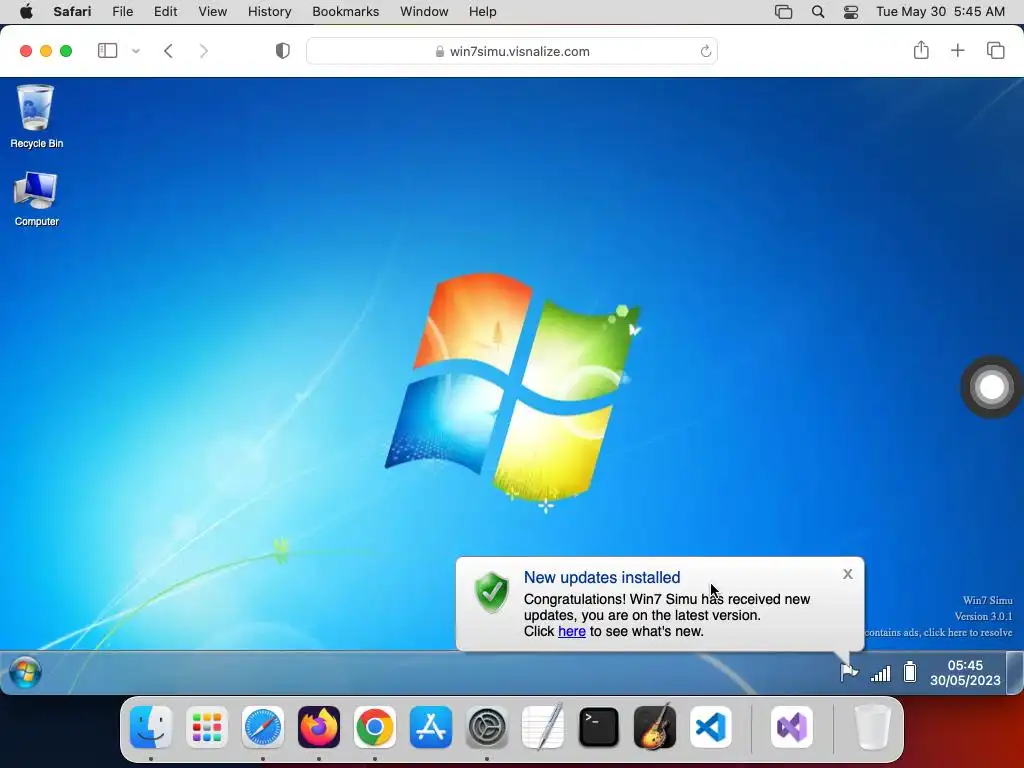The image size is (1024, 768).
Task: Launch GarageBand from the Dock
Action: (x=654, y=726)
